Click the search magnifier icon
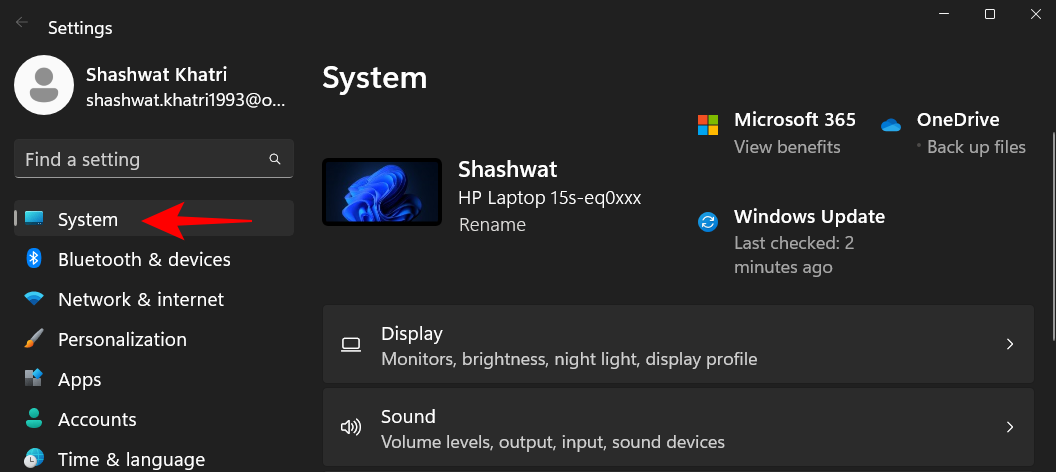Image resolution: width=1056 pixels, height=472 pixels. (x=275, y=159)
